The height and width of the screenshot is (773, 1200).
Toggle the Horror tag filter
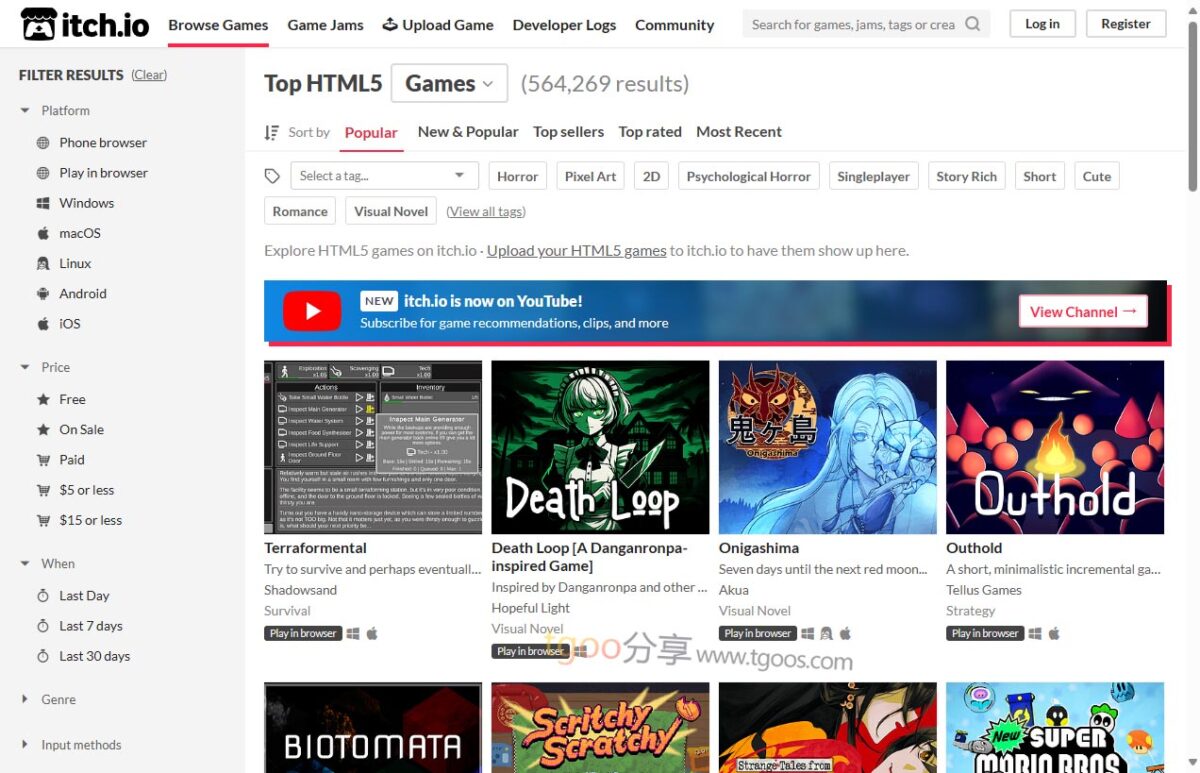click(x=517, y=175)
